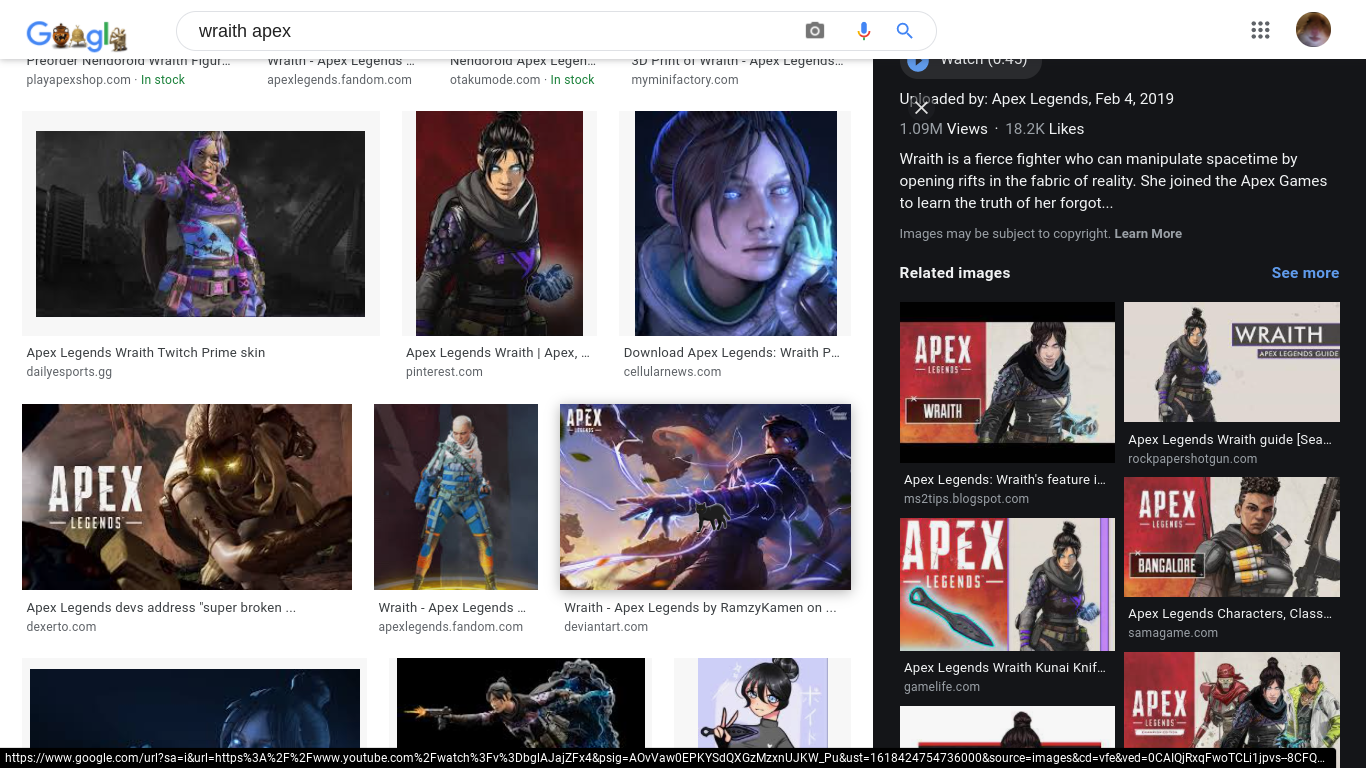
Task: Click the rockpapershotgun.com source link
Action: (1193, 459)
